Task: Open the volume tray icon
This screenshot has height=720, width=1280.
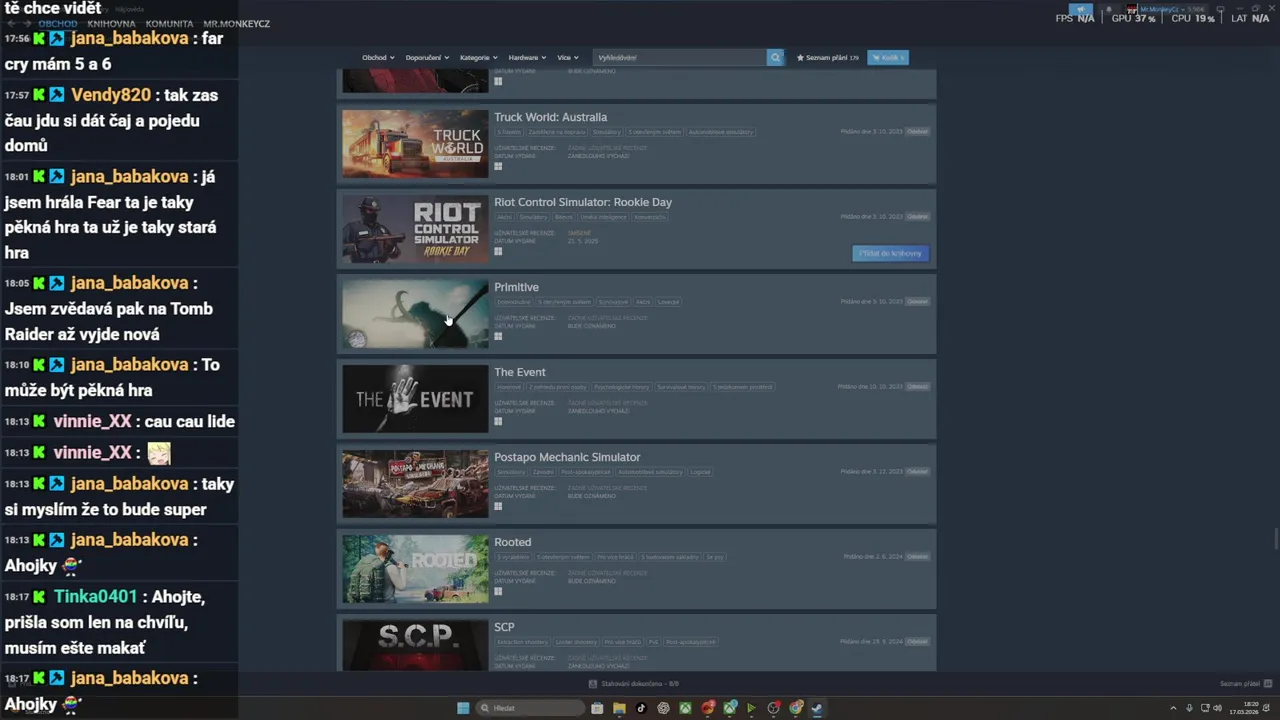Action: [1217, 708]
